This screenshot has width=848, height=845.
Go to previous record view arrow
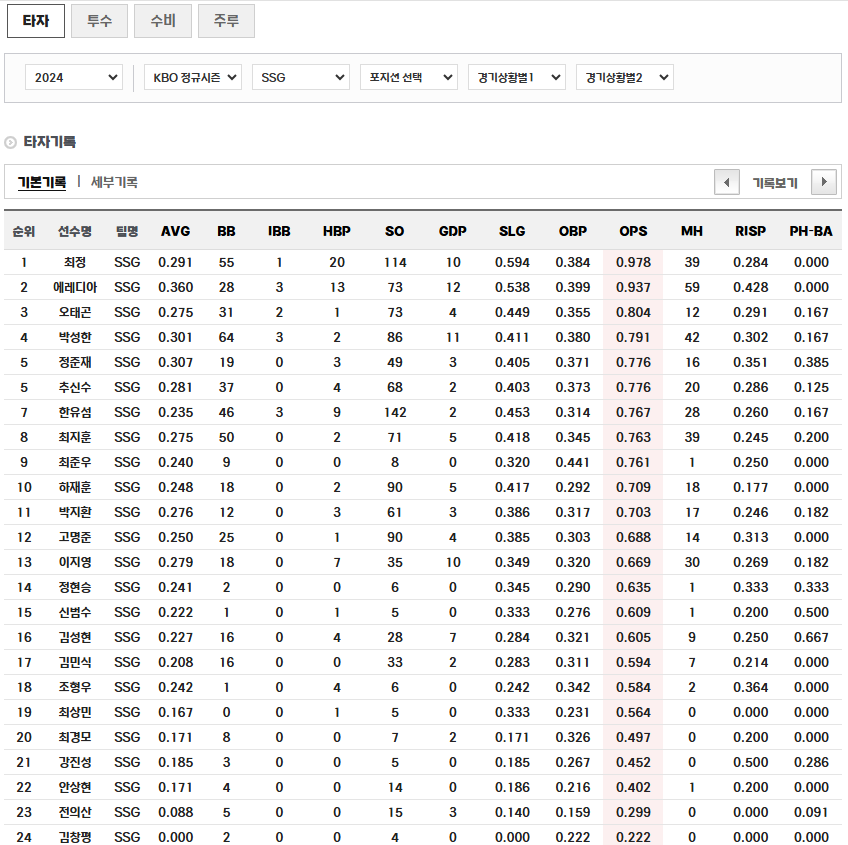click(x=726, y=182)
